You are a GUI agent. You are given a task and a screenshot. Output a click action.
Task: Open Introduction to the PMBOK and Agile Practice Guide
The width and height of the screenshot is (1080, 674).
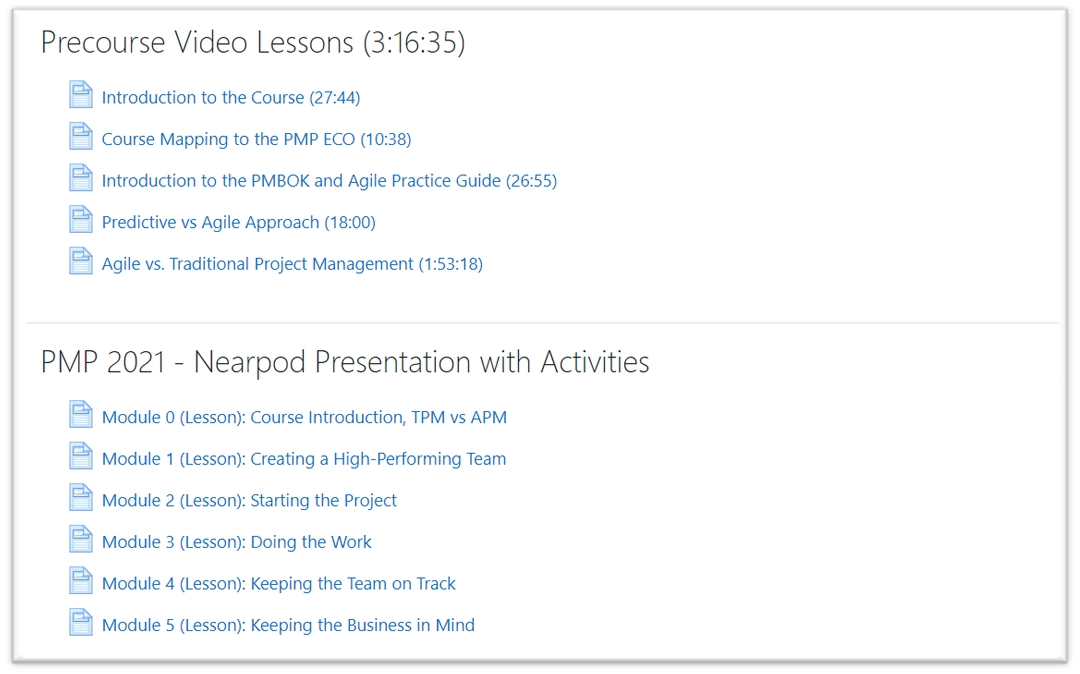[x=329, y=181]
